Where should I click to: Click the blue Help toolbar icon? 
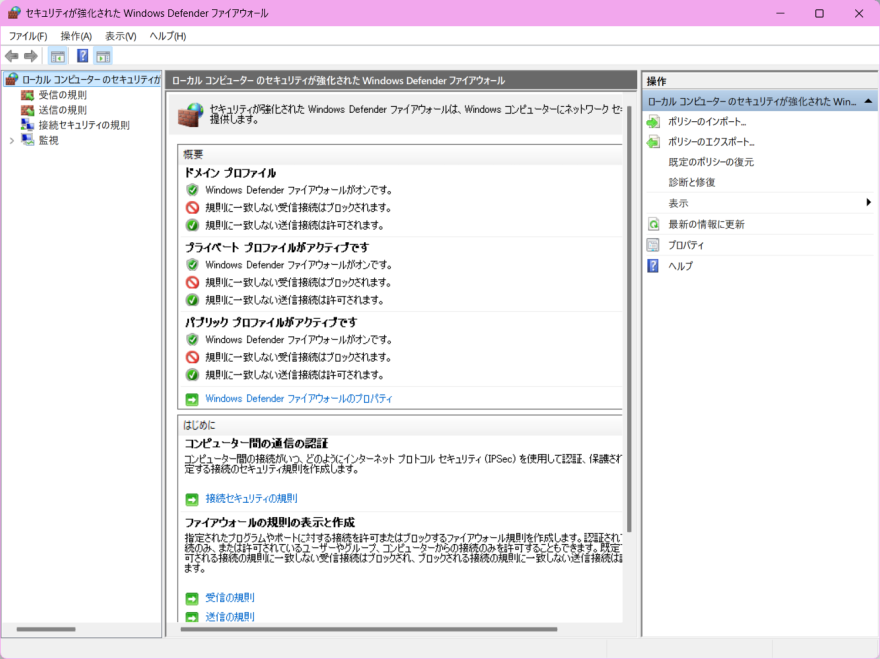click(x=83, y=56)
